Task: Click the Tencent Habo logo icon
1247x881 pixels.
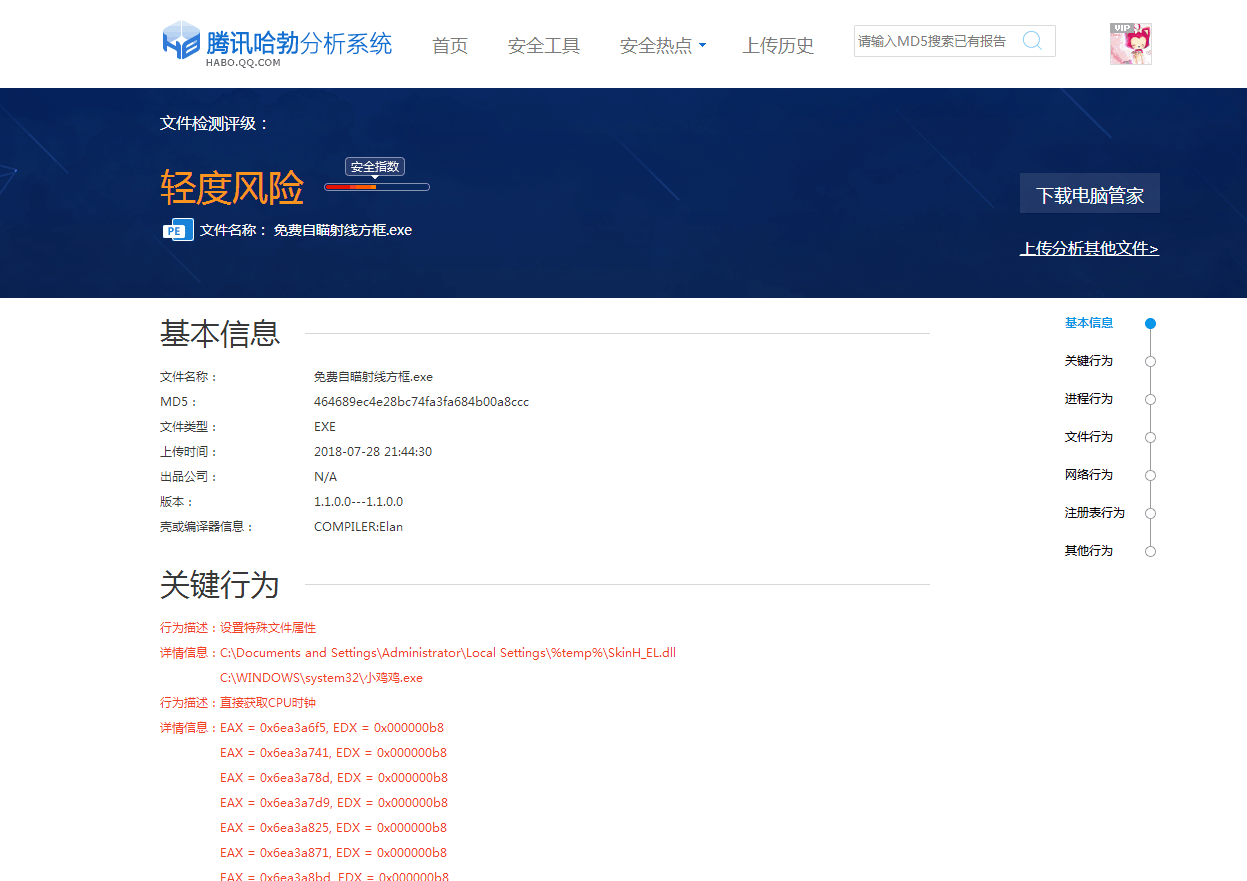Action: click(x=181, y=40)
